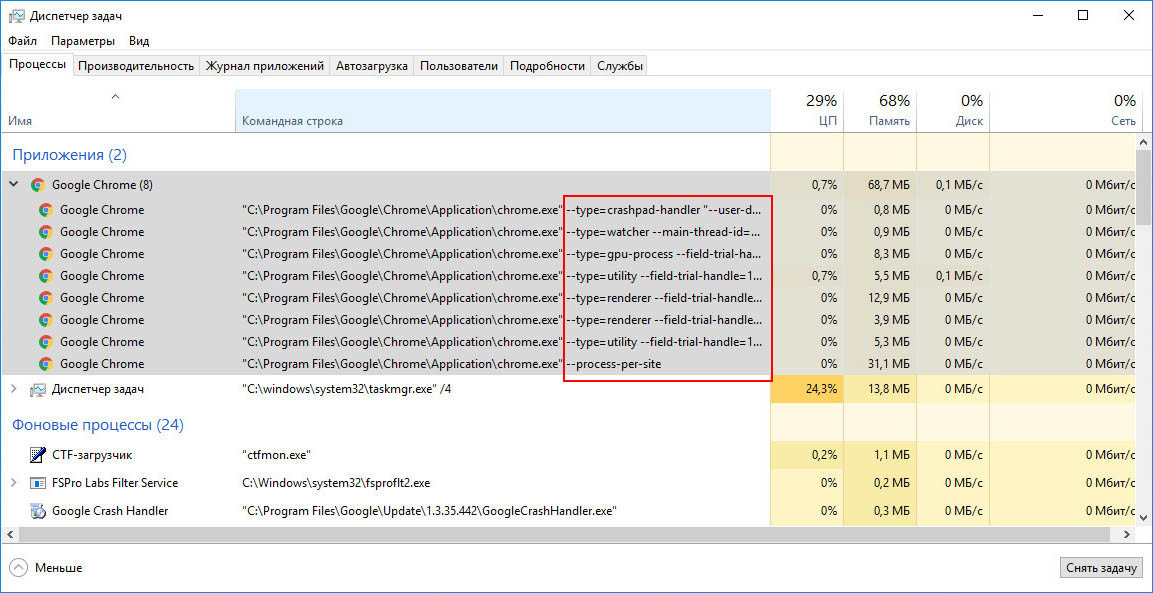Sort by the ЦП column header
This screenshot has height=593, width=1153.
click(x=807, y=111)
